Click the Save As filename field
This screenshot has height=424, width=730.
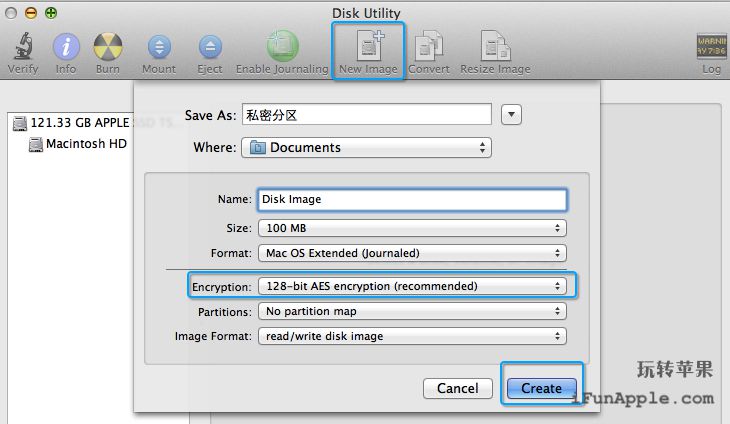pos(367,114)
